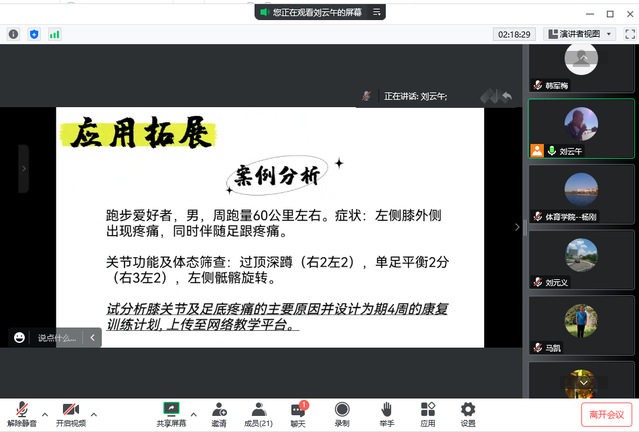
Task: Check the green network signal icon
Action: click(x=55, y=34)
